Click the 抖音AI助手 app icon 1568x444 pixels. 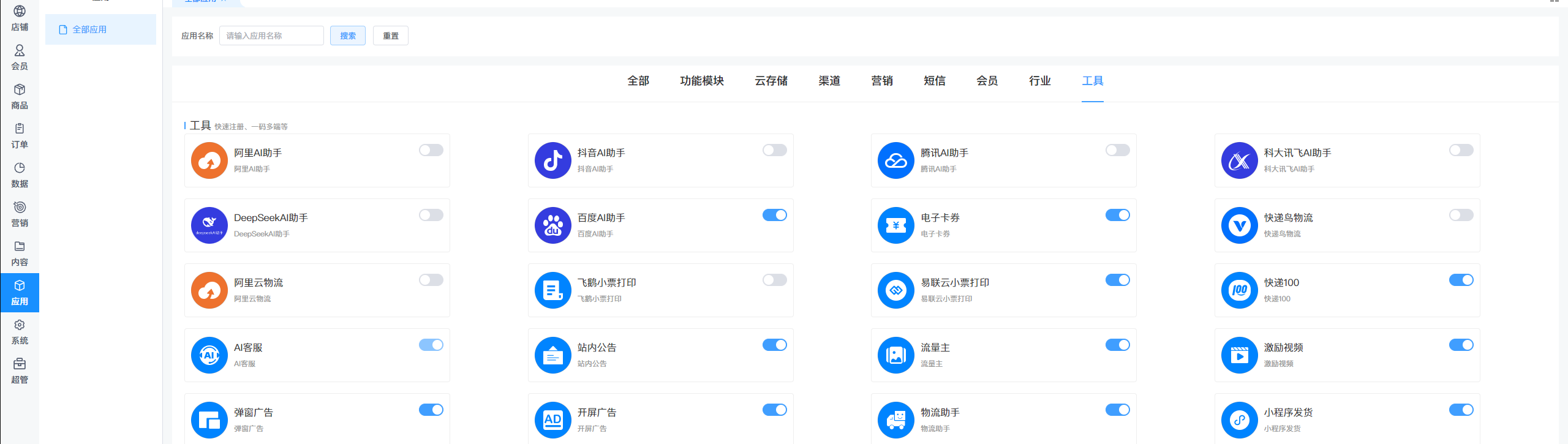coord(553,160)
